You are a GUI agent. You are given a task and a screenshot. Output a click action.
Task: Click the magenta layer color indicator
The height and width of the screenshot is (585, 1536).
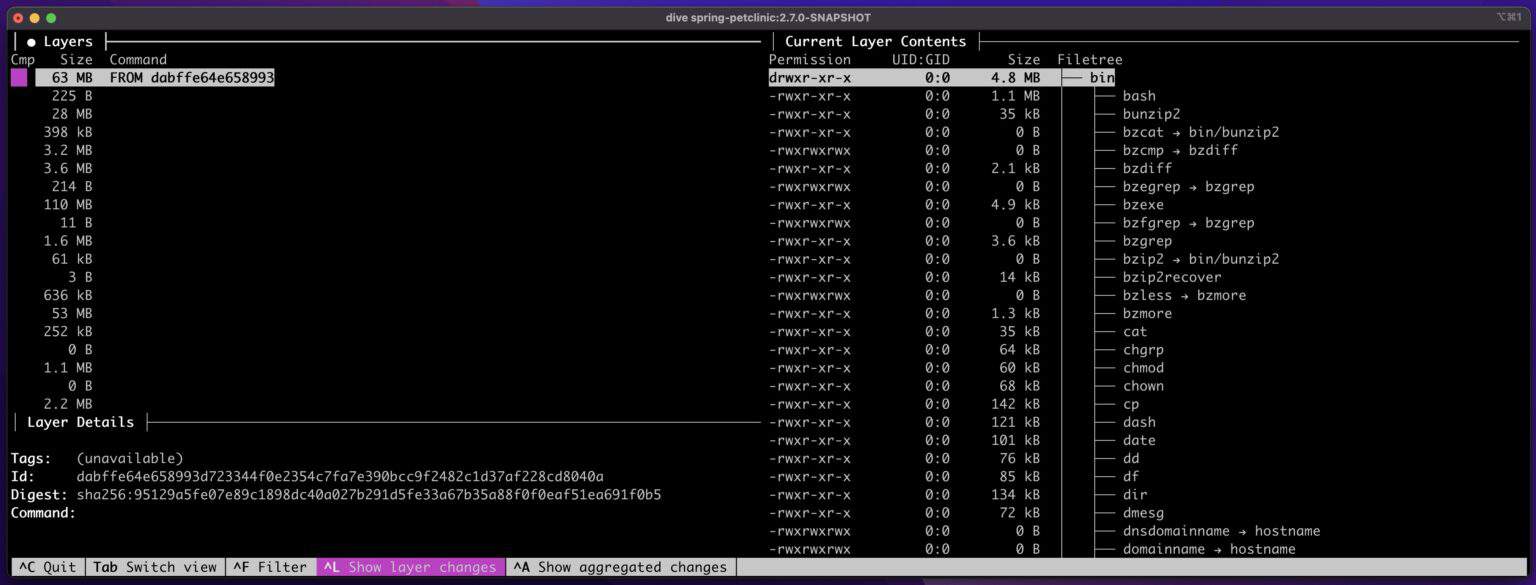click(x=21, y=76)
